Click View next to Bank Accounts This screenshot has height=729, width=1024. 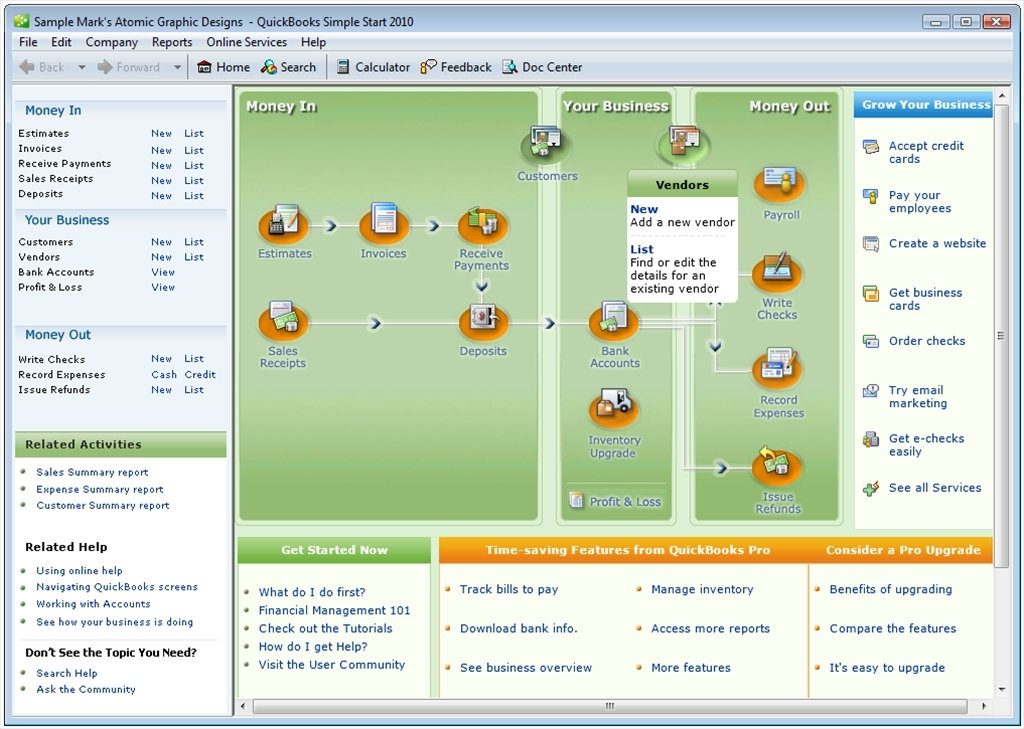tap(163, 272)
